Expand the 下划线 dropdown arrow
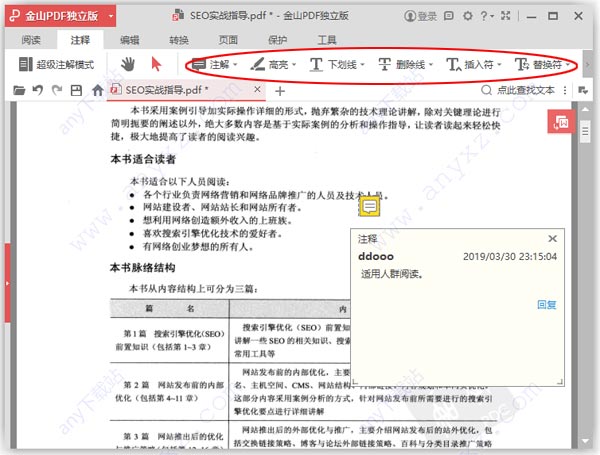600x455 pixels. point(362,64)
